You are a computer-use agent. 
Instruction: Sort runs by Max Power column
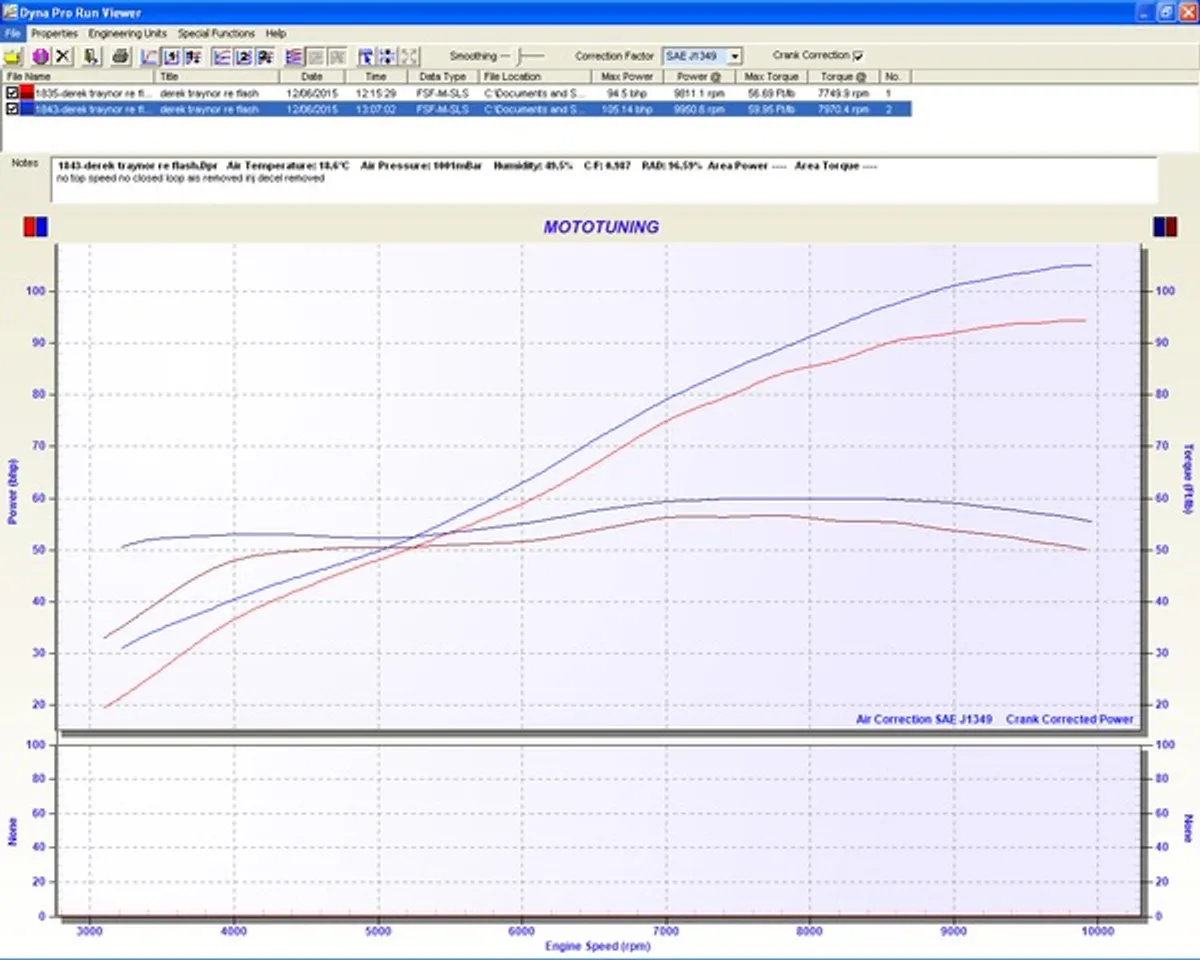[x=627, y=76]
